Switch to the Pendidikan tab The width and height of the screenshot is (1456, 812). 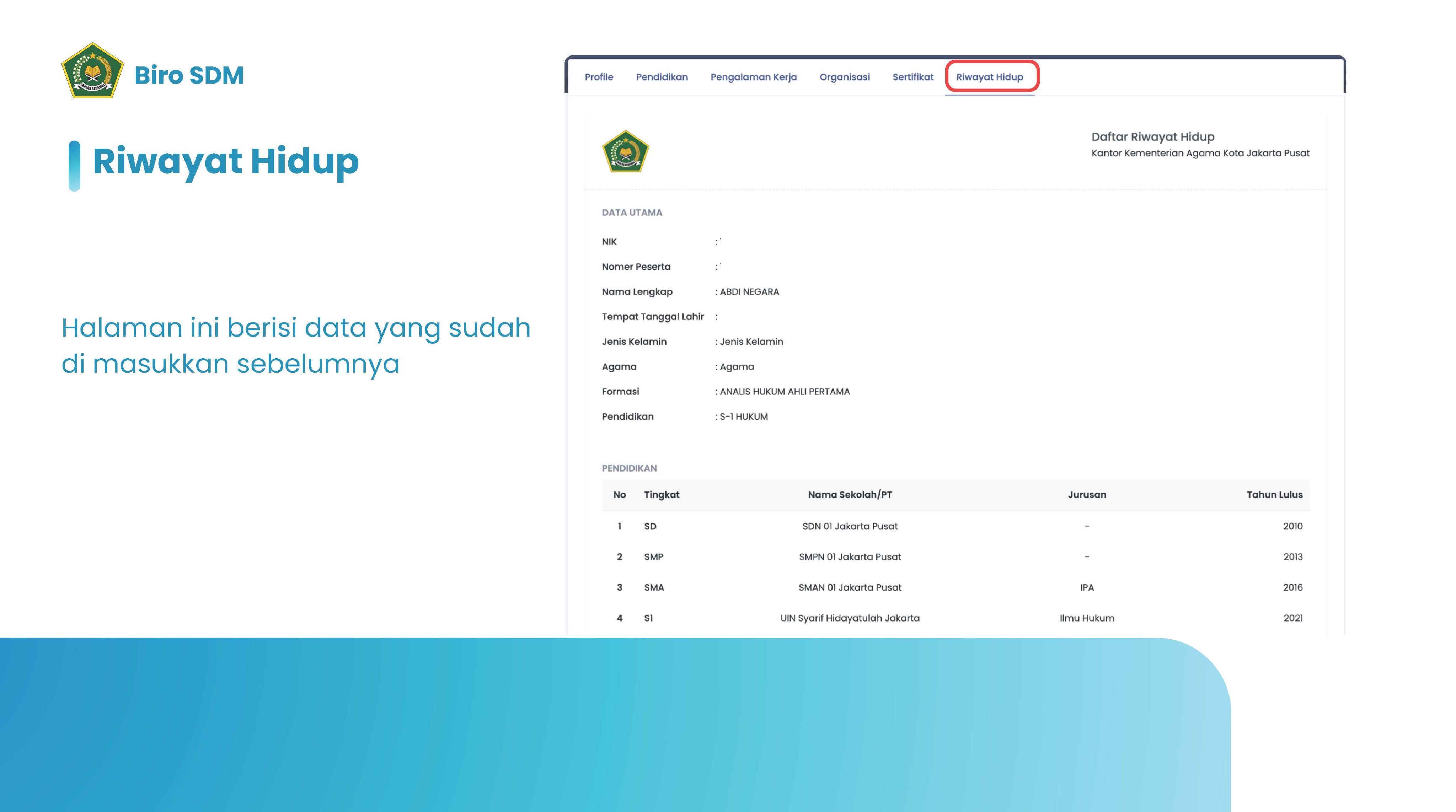click(662, 77)
